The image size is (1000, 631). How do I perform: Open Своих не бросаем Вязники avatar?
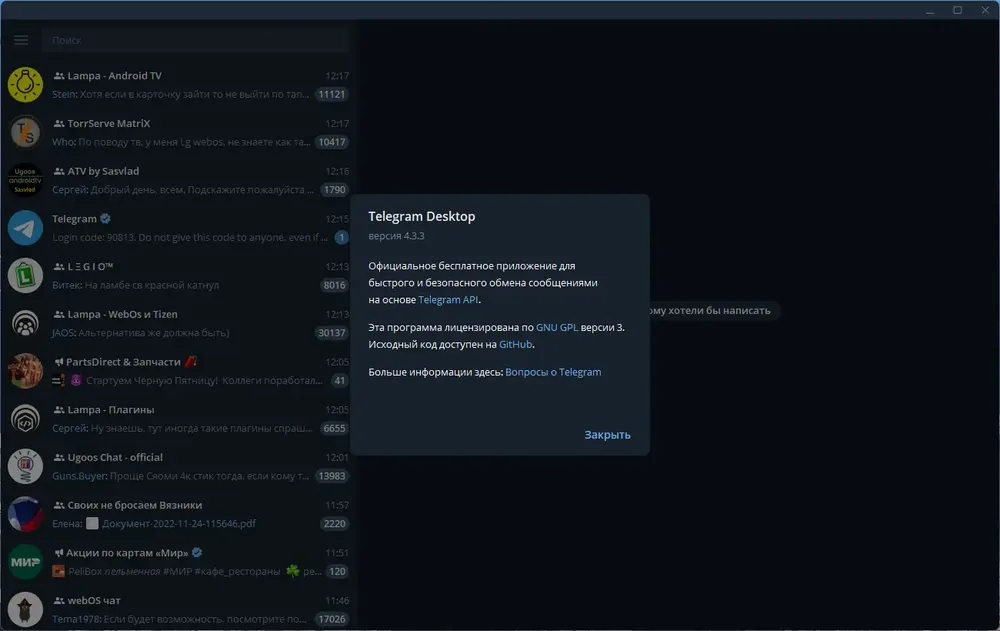tap(25, 514)
